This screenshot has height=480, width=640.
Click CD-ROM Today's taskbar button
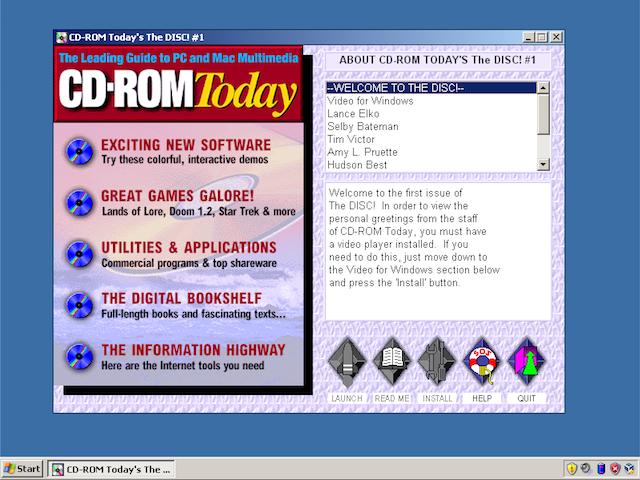pyautogui.click(x=111, y=469)
